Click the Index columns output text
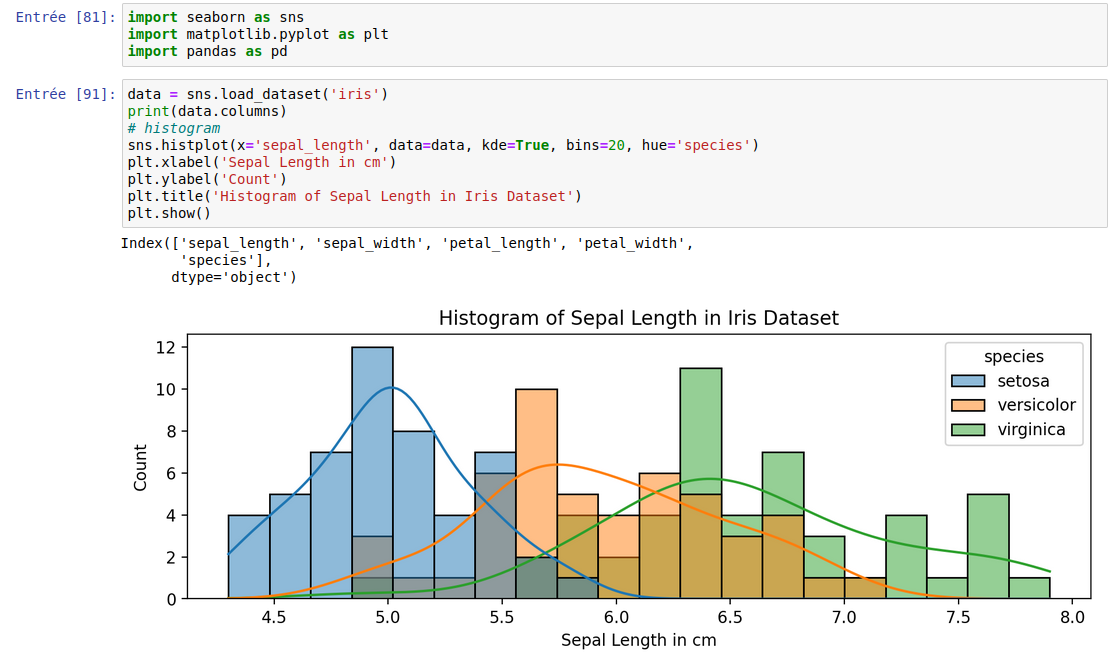Image resolution: width=1116 pixels, height=652 pixels. click(406, 243)
